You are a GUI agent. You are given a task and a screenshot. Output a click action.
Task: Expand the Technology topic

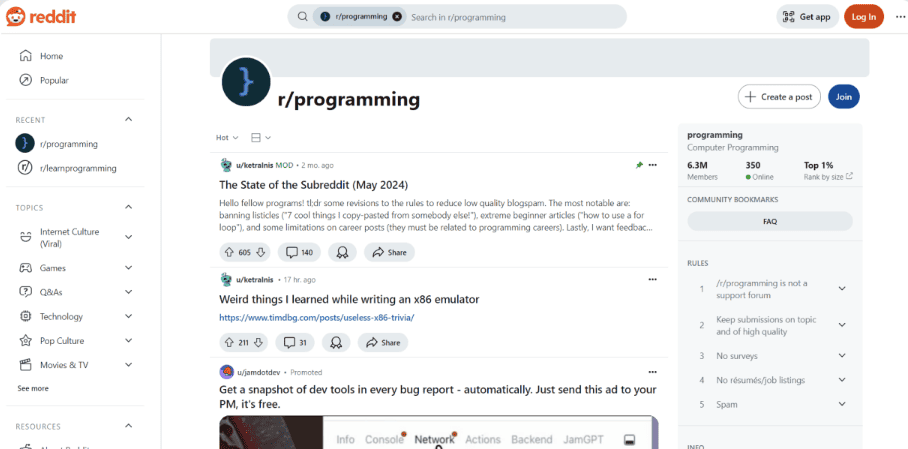click(129, 316)
